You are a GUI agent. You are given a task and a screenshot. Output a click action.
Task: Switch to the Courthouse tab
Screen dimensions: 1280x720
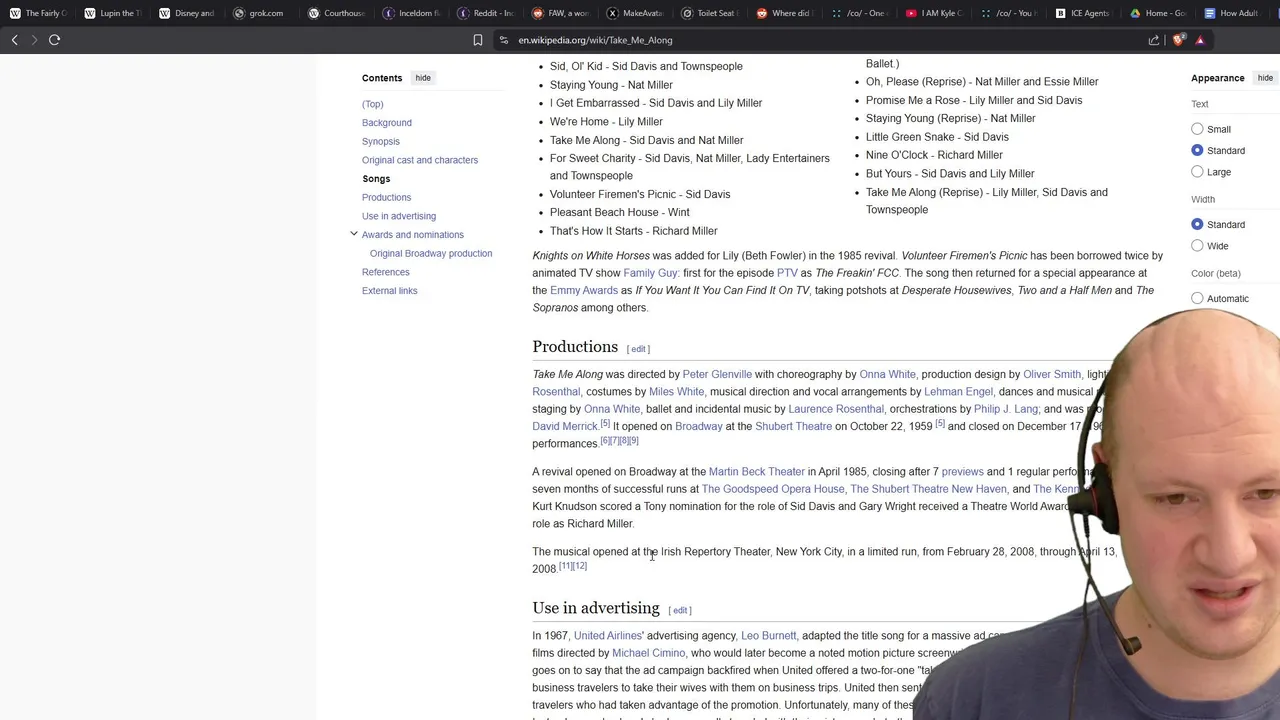coord(337,13)
